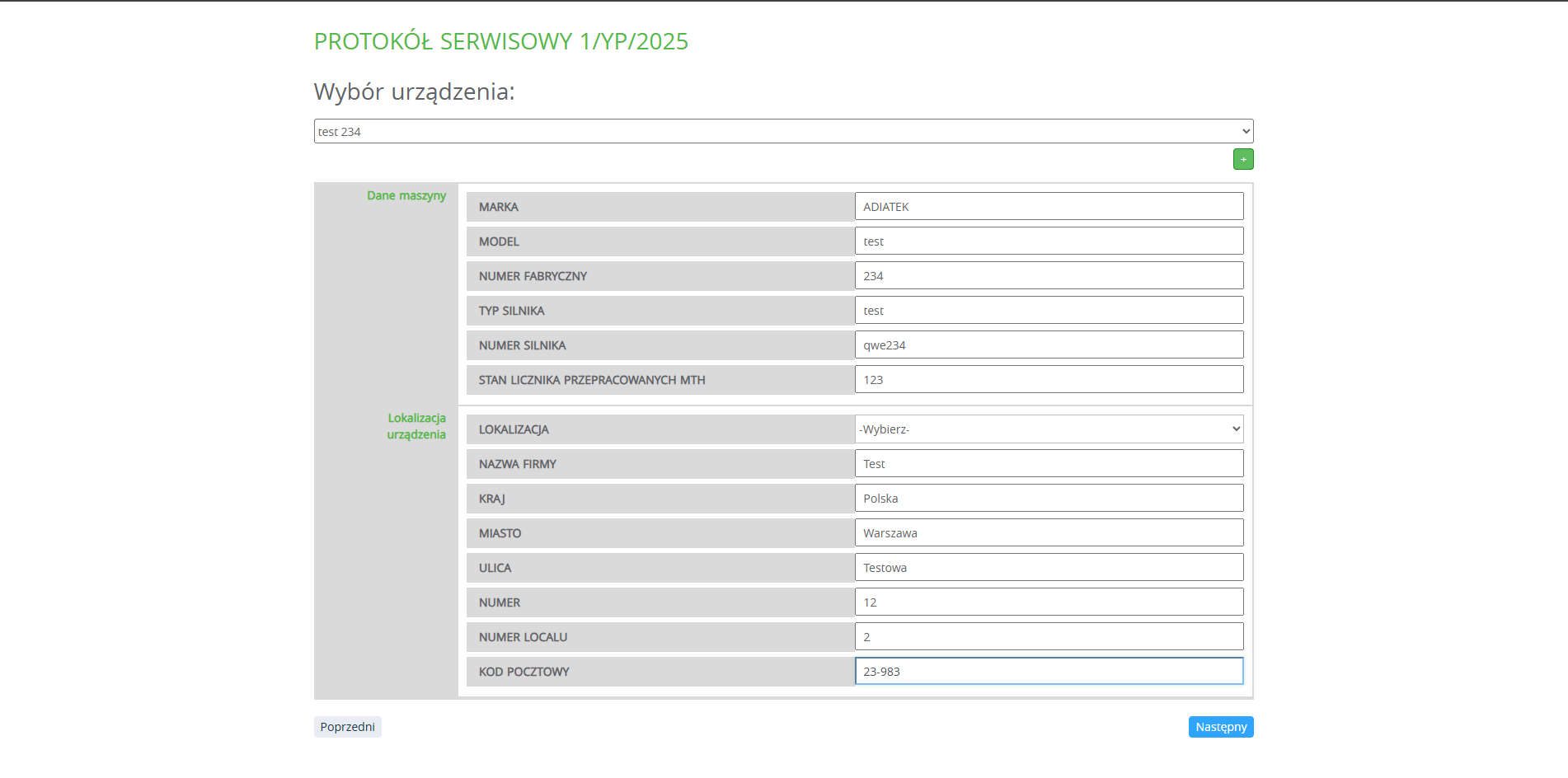This screenshot has width=1568, height=778.
Task: Select the Numer fabryczny field
Action: (x=1049, y=276)
